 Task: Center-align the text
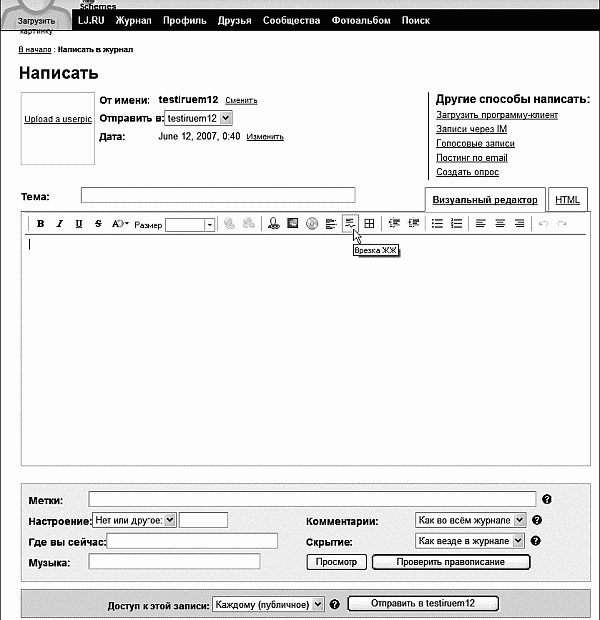click(500, 224)
